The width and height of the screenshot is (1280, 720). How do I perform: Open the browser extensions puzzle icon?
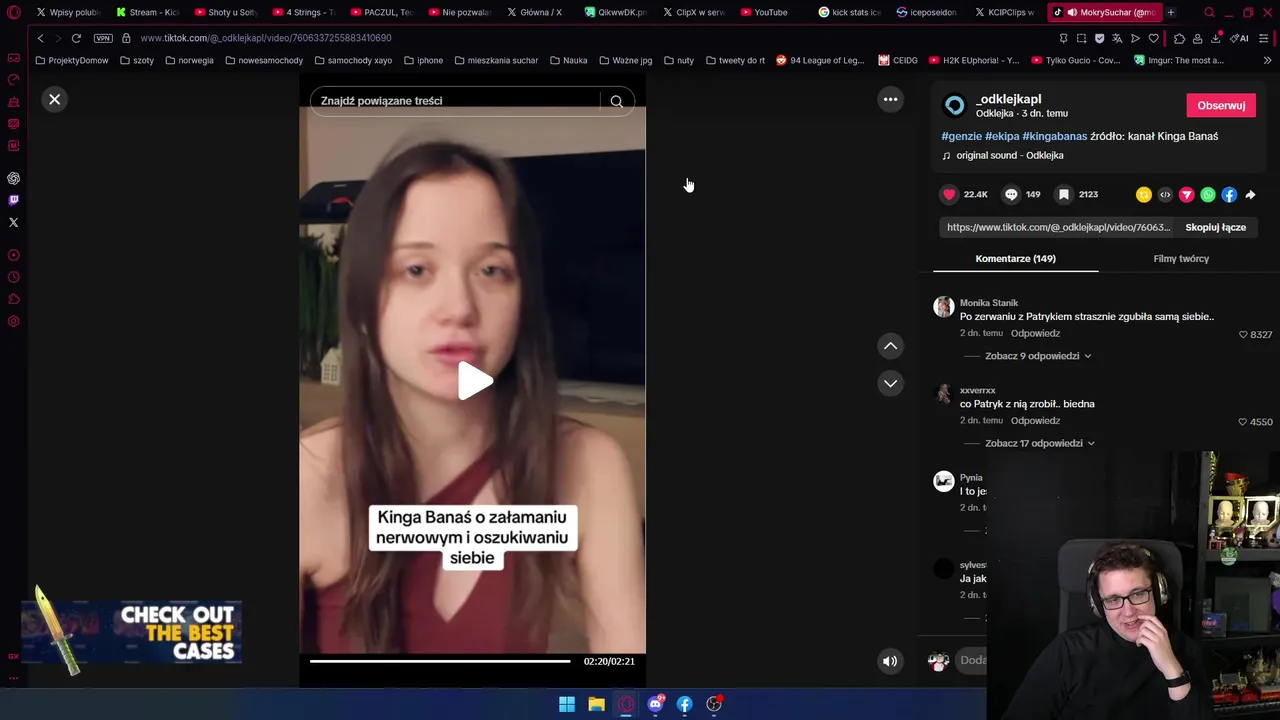tap(1179, 38)
